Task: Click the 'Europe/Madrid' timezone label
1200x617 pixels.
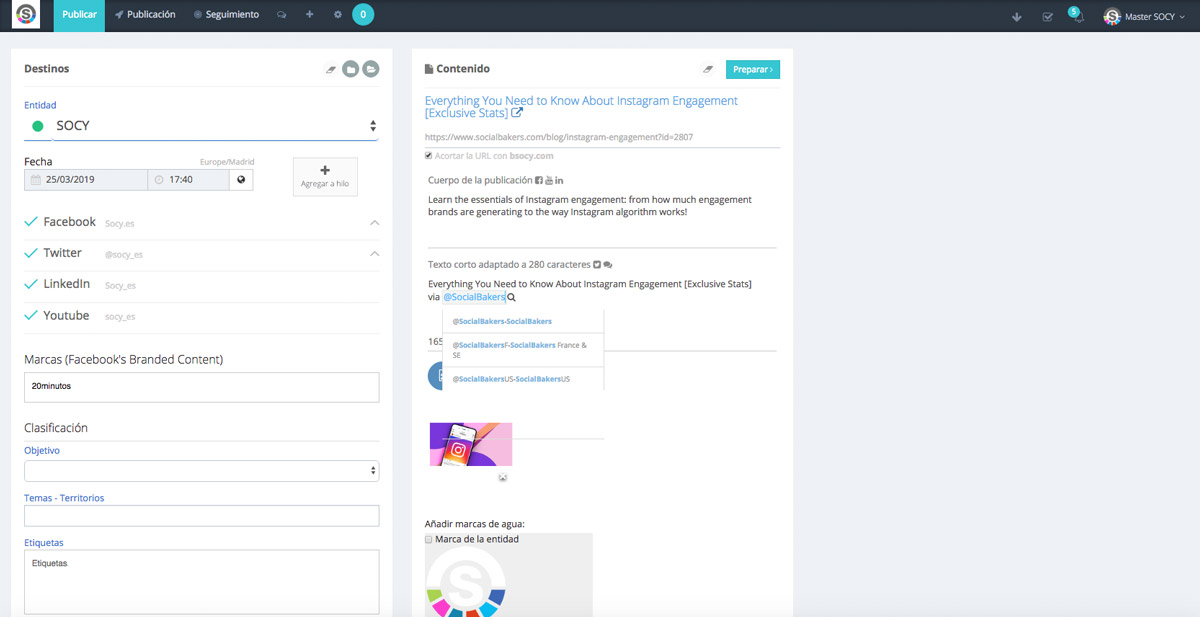Action: pos(227,162)
